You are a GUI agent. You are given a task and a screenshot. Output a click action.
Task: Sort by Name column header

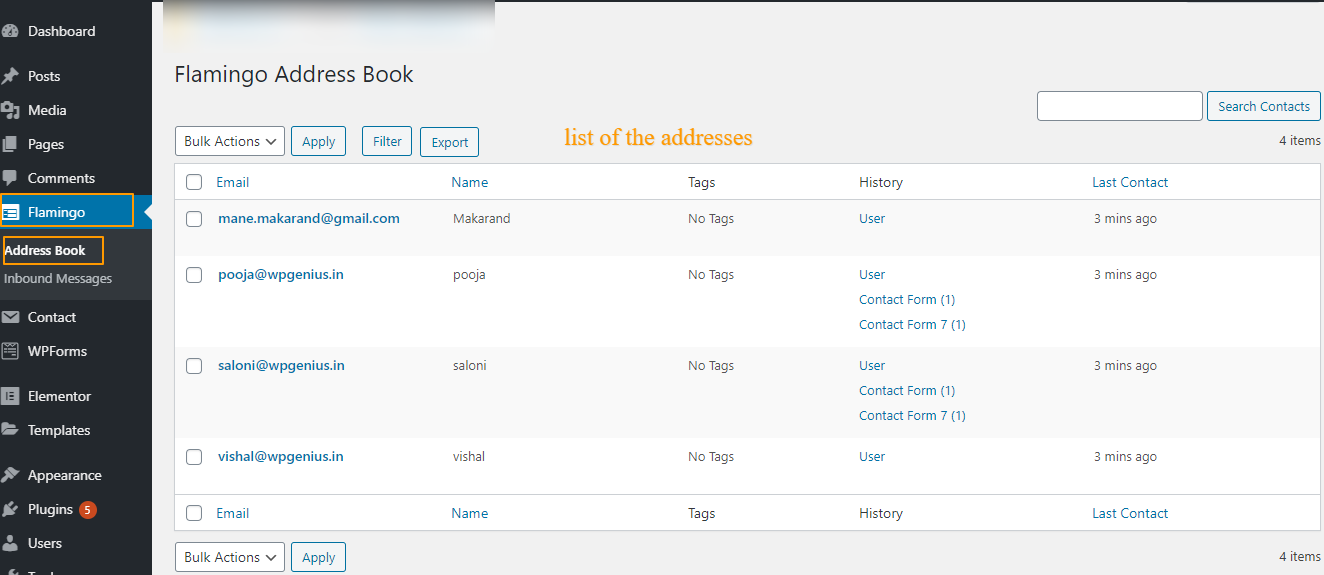(x=470, y=182)
